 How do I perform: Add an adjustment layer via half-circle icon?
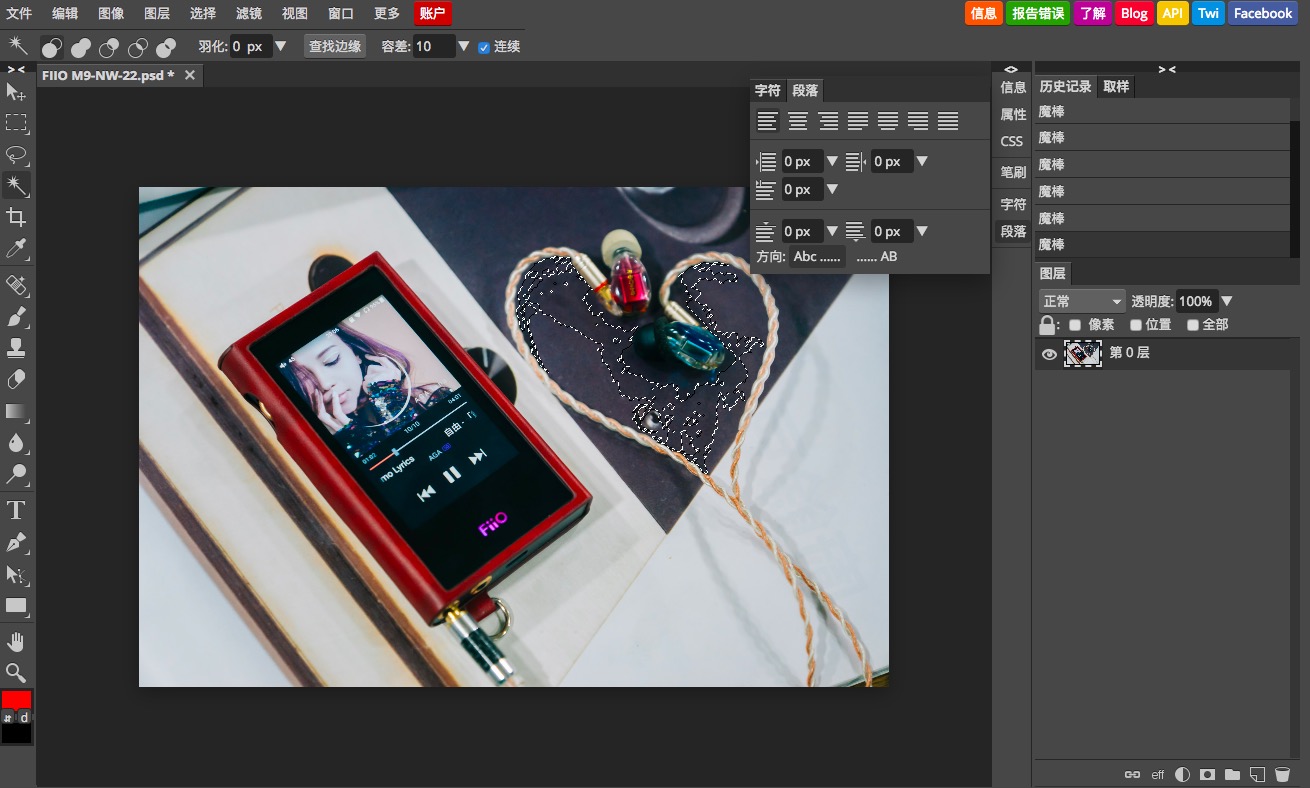[x=1183, y=774]
